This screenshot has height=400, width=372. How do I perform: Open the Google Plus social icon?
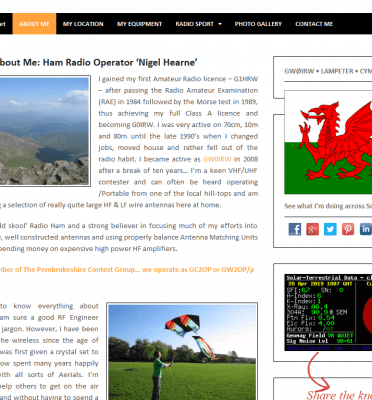[x=312, y=229]
